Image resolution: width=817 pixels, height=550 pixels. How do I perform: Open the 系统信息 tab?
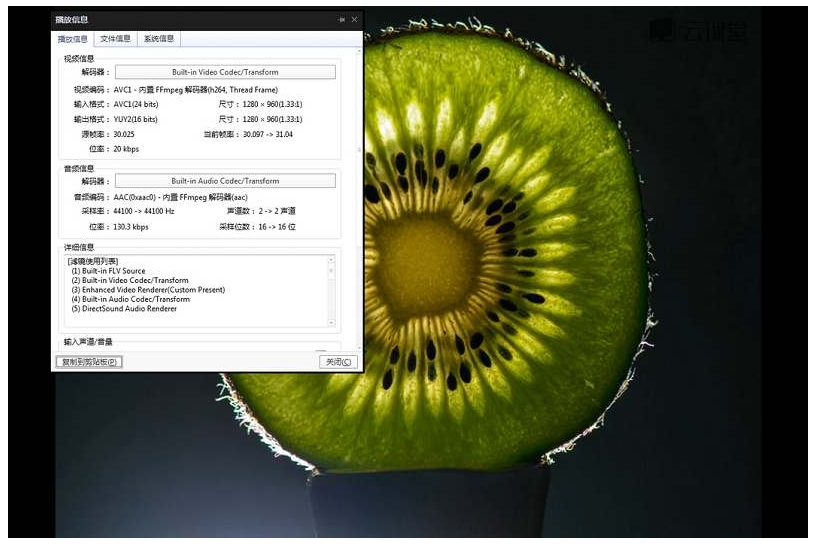coord(158,39)
